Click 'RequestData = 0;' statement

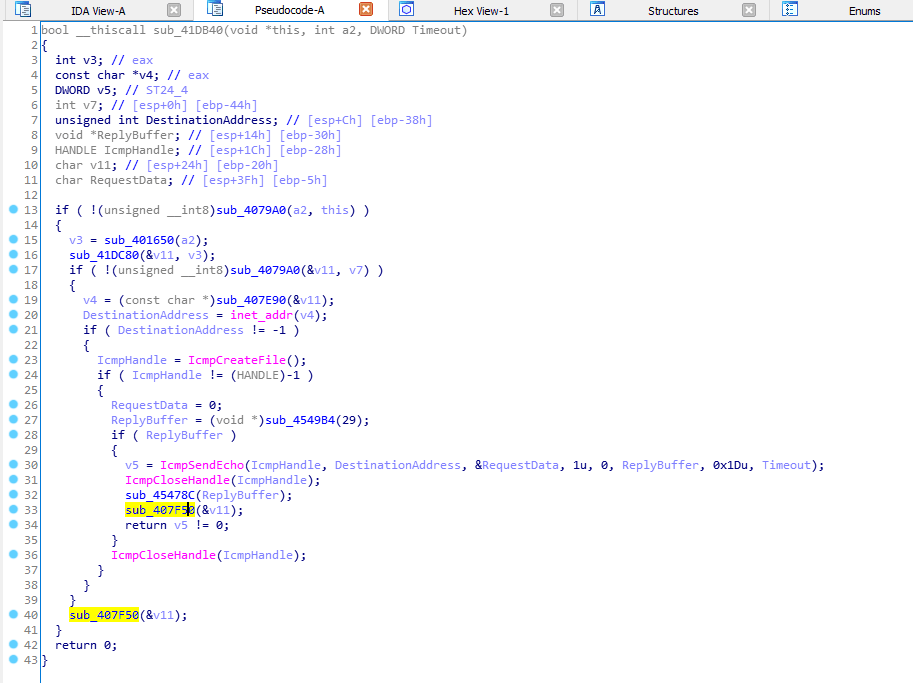coord(167,405)
